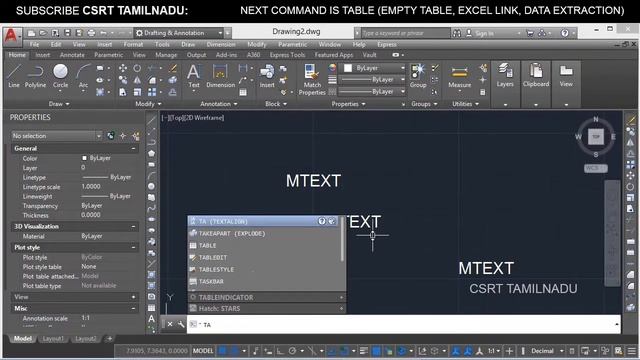Click the search keyword input field
The image size is (640, 360).
coord(405,33)
